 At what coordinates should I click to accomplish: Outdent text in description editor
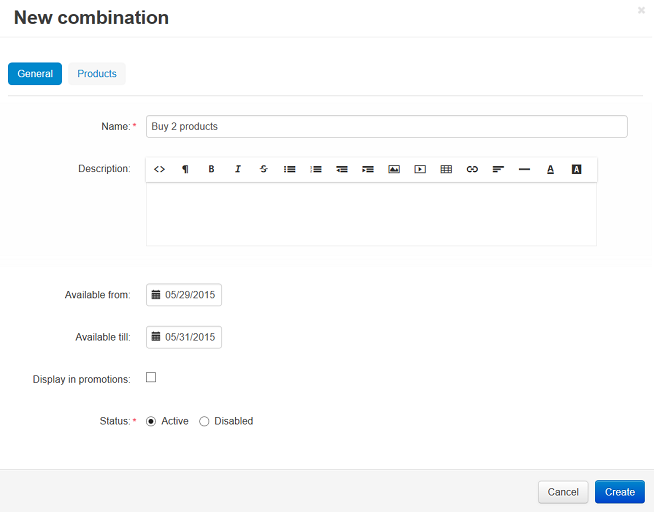pyautogui.click(x=342, y=169)
